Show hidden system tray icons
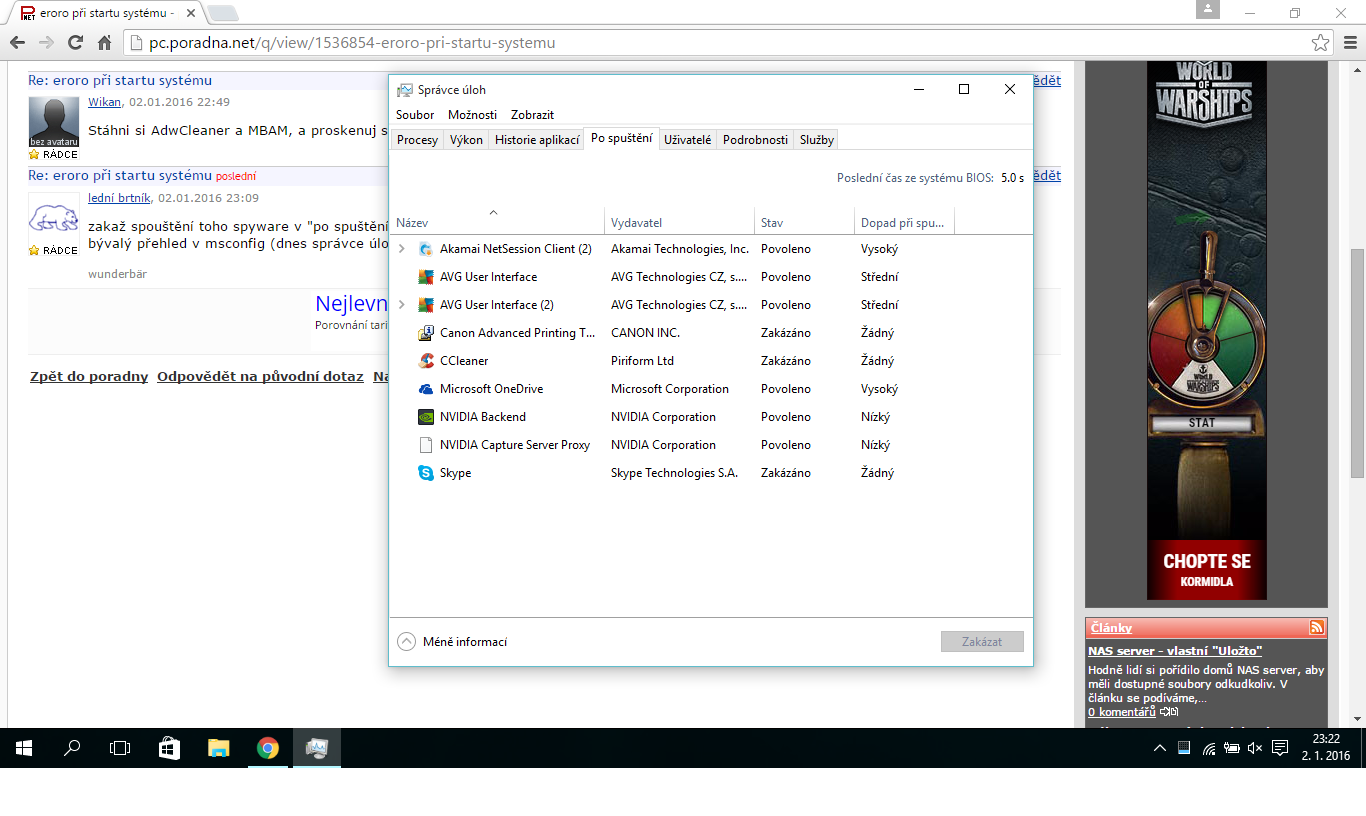 point(1159,748)
